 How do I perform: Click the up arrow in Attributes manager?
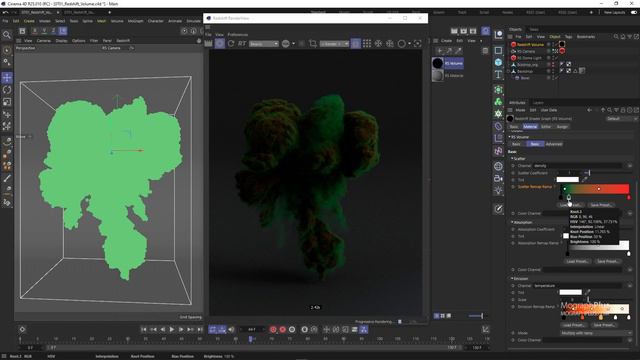point(602,110)
